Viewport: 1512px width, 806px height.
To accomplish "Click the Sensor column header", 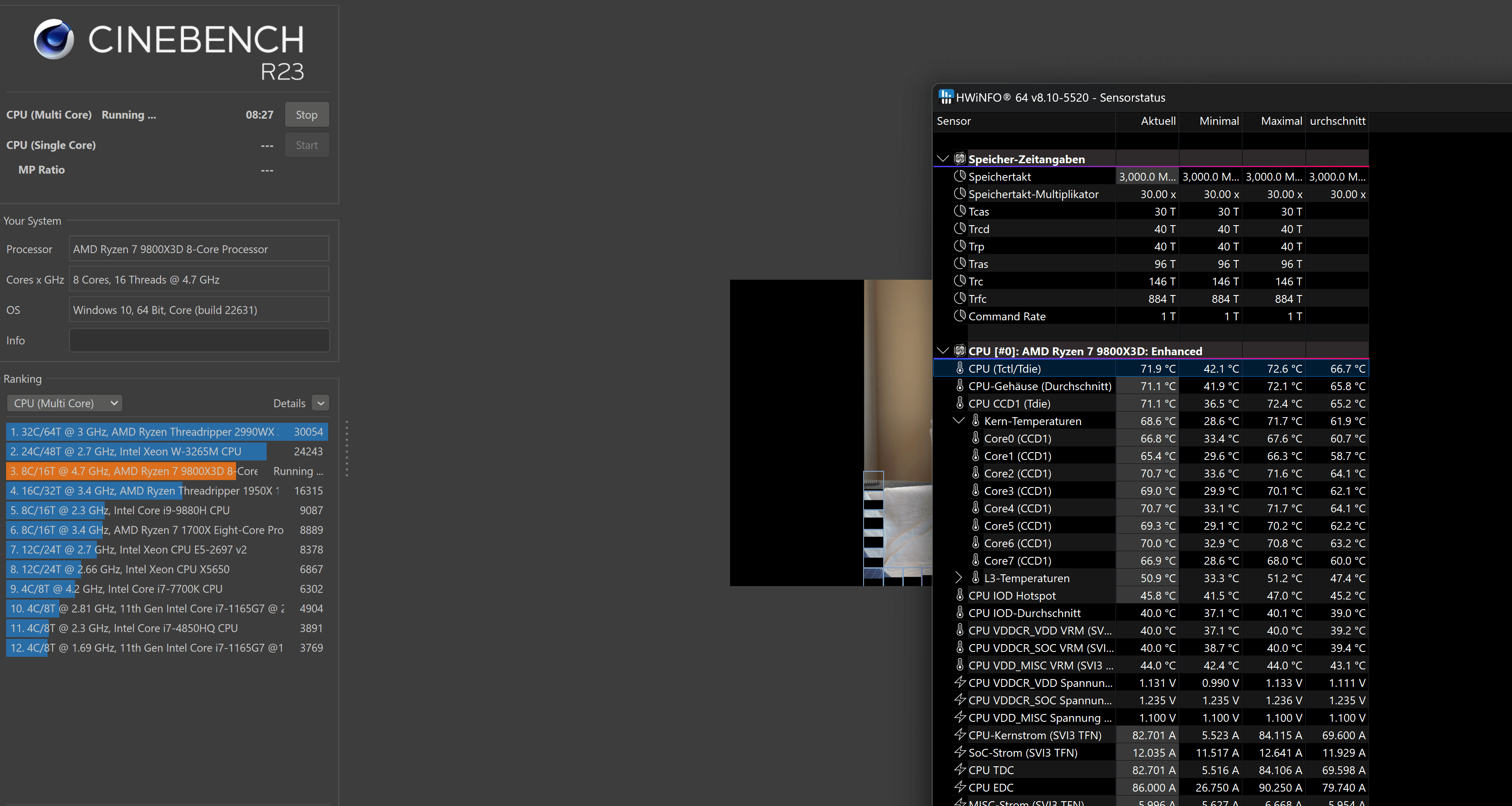I will click(x=1024, y=121).
